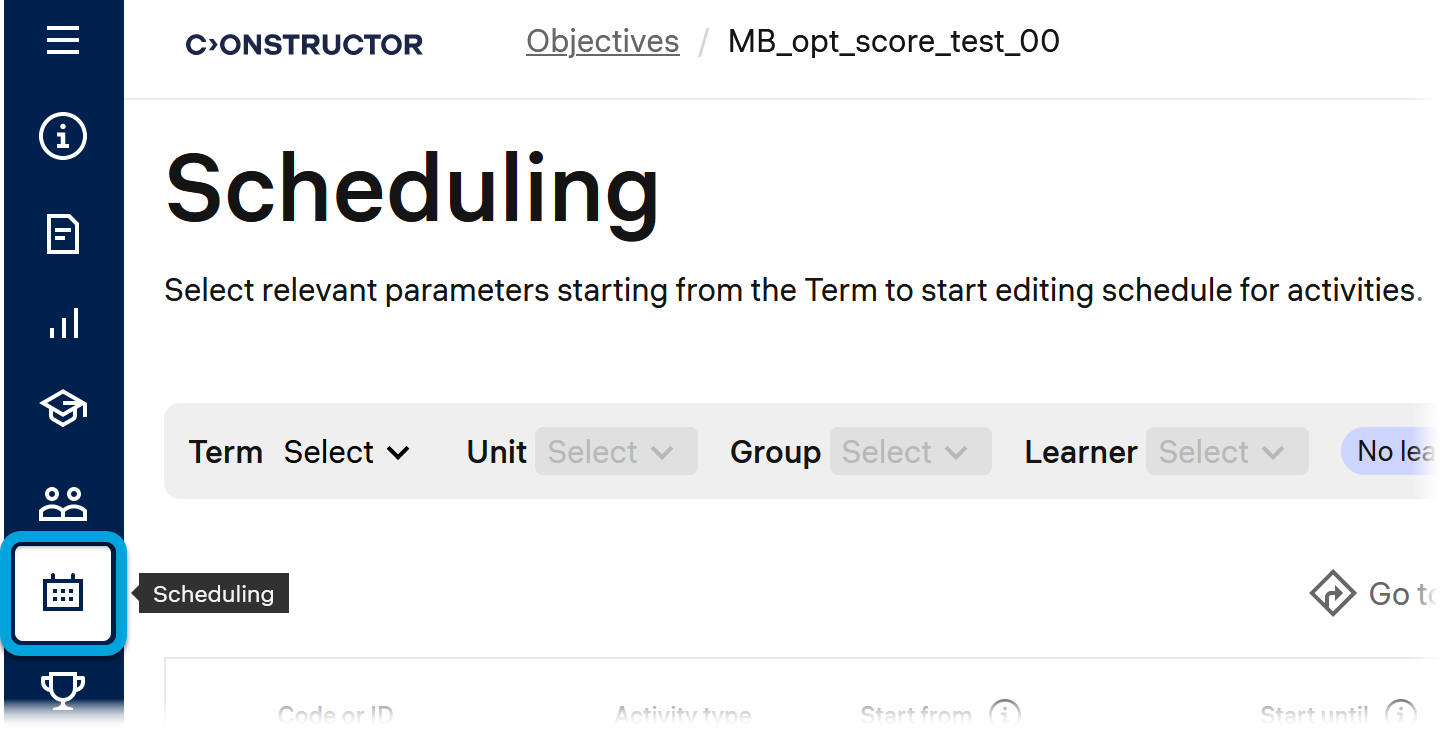Click the Code or ID column header

(x=335, y=715)
